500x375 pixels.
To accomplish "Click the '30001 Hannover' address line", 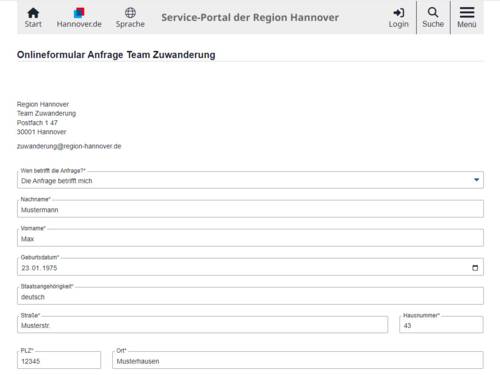I will 42,132.
